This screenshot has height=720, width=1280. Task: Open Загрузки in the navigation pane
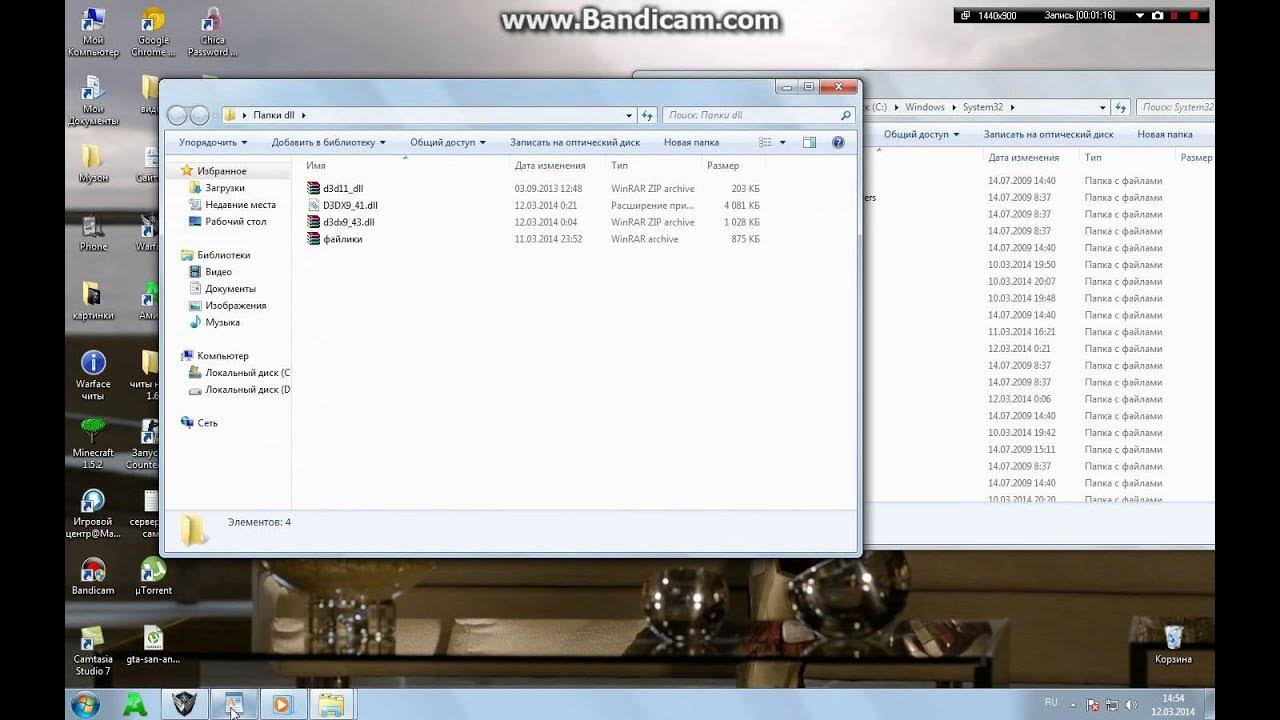tap(224, 188)
